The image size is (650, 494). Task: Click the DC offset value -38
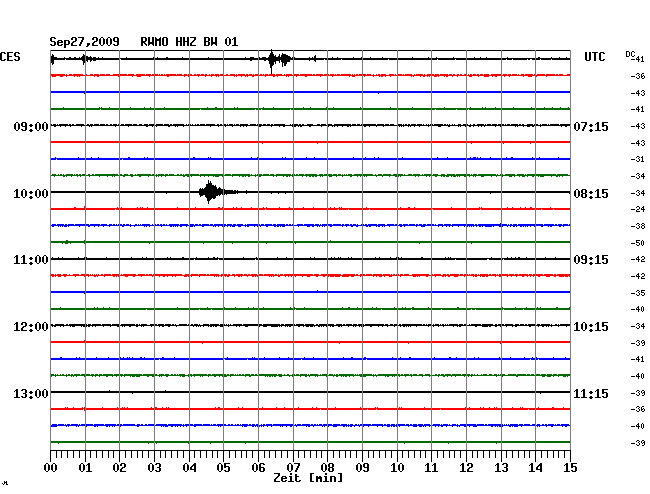(x=638, y=226)
